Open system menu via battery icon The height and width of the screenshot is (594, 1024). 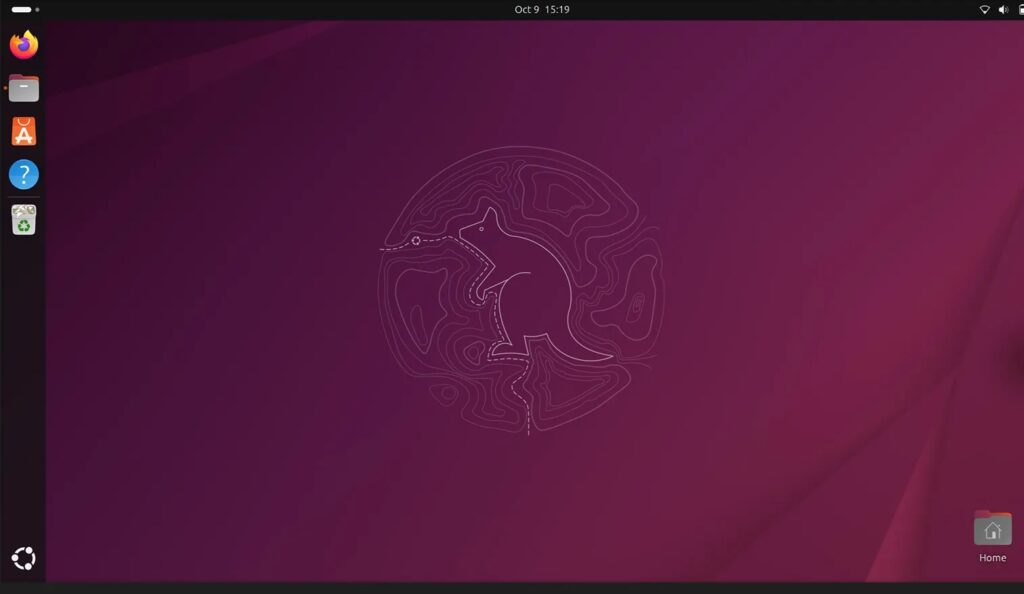coord(1020,10)
